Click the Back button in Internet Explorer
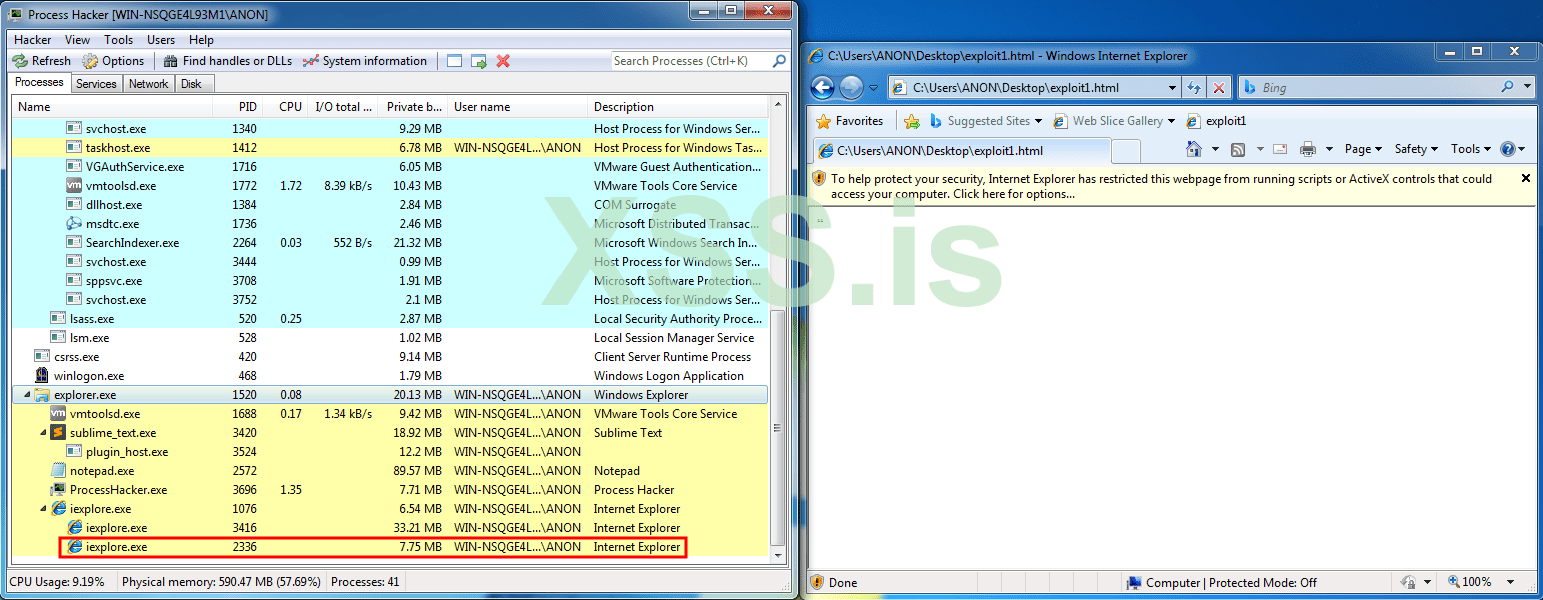The width and height of the screenshot is (1543, 600). click(x=822, y=88)
